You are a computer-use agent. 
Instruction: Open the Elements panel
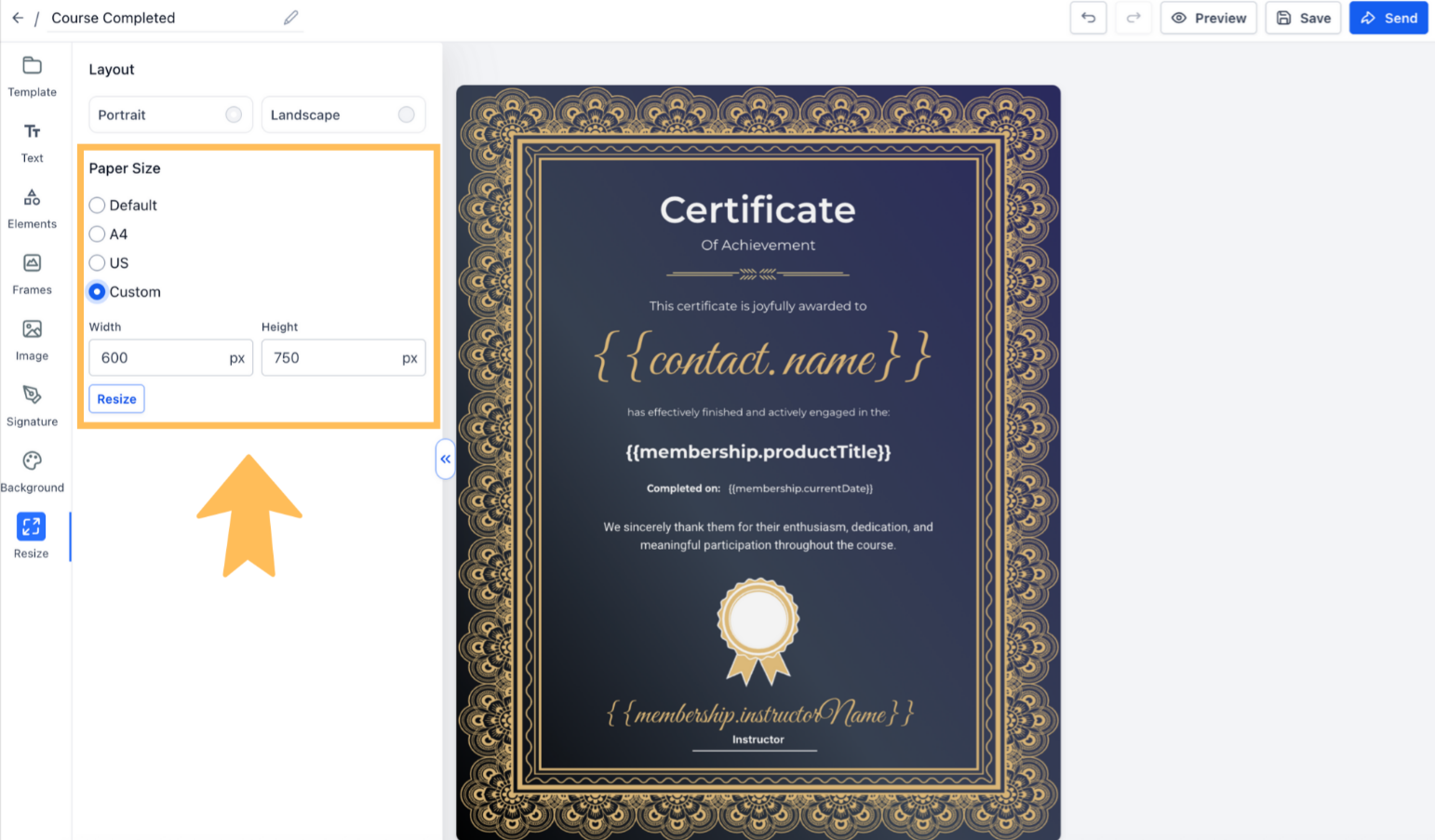(33, 208)
